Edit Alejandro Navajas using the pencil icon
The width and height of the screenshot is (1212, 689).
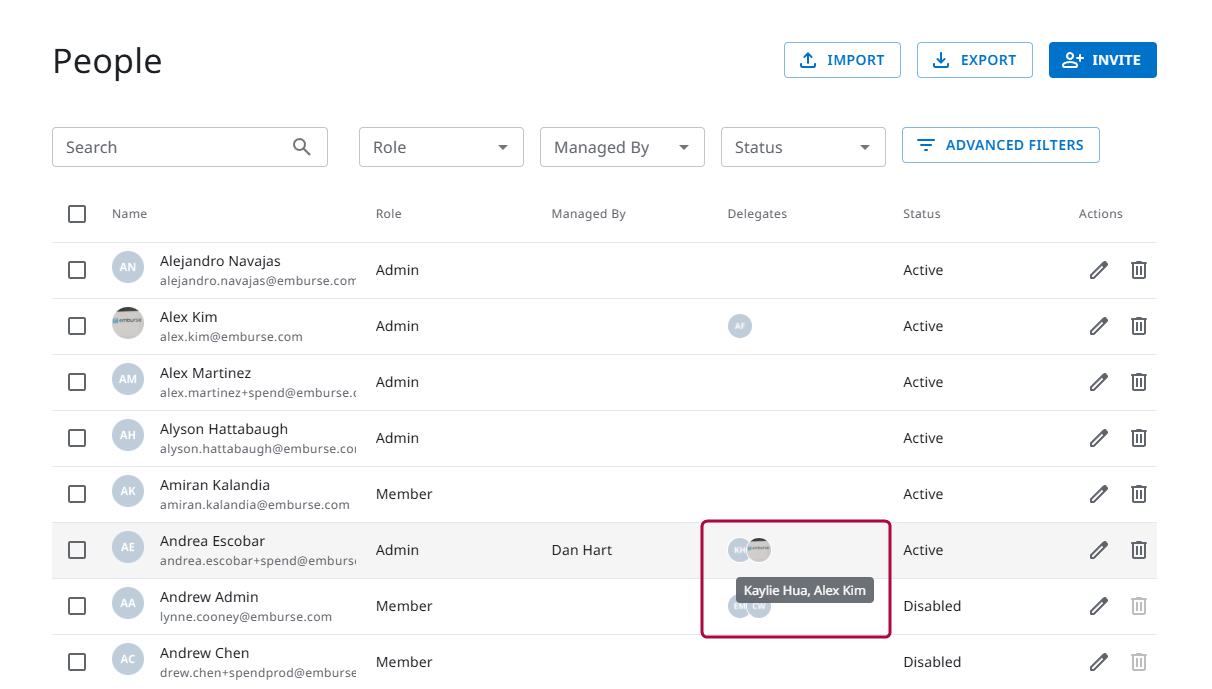tap(1098, 269)
